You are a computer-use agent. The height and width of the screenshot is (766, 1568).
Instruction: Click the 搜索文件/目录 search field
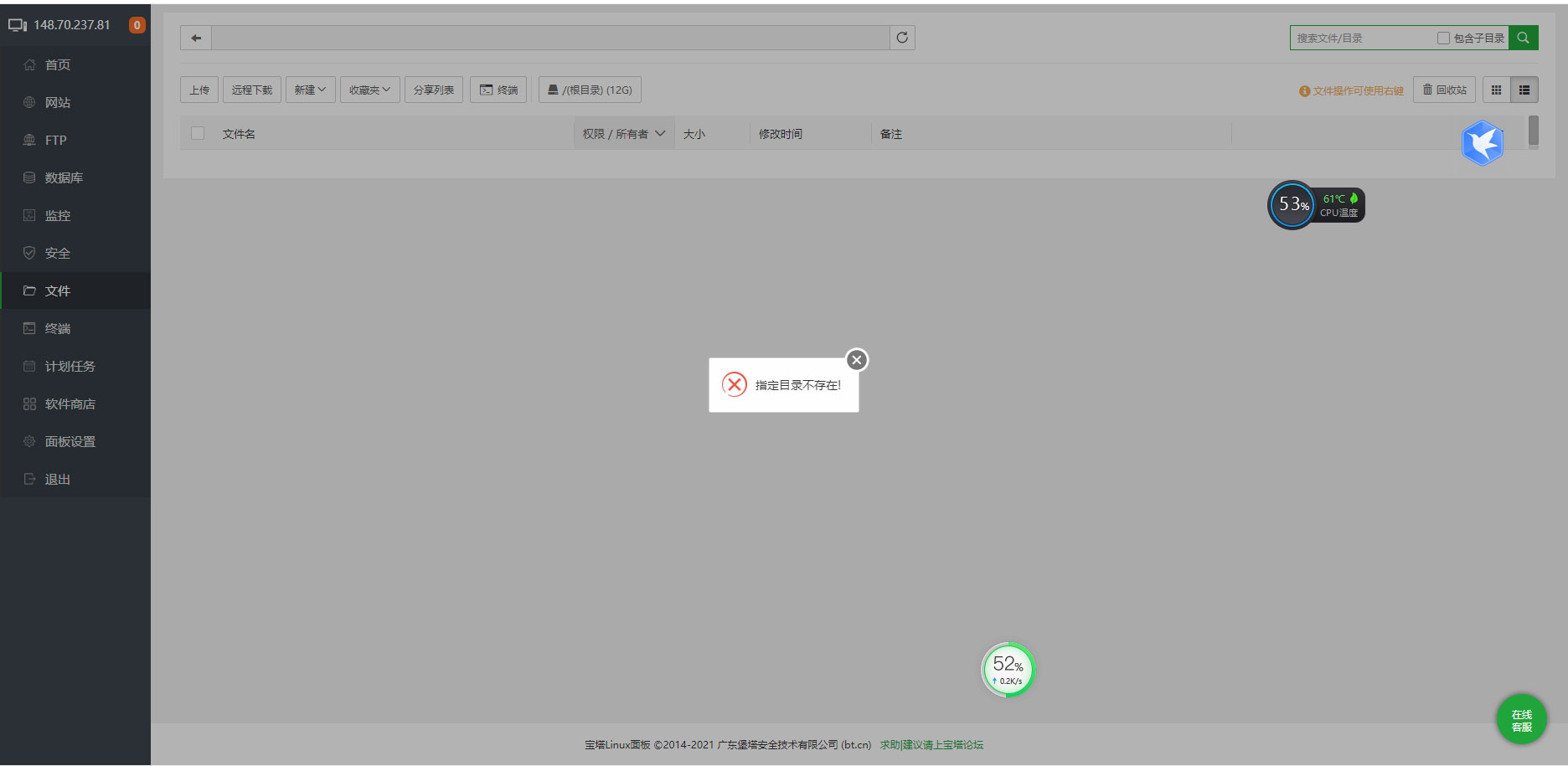click(x=1363, y=38)
